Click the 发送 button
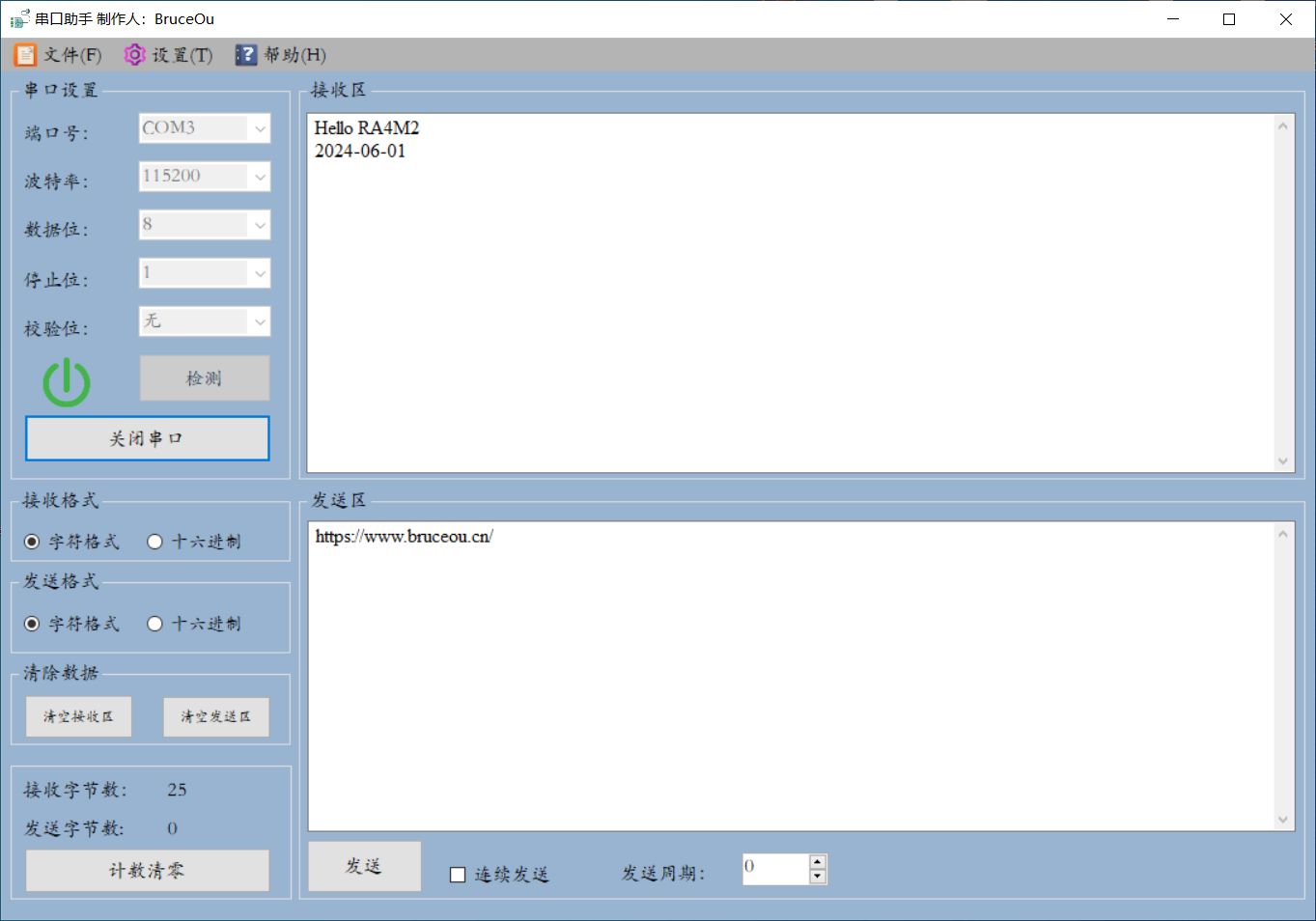The height and width of the screenshot is (921, 1316). (x=364, y=866)
